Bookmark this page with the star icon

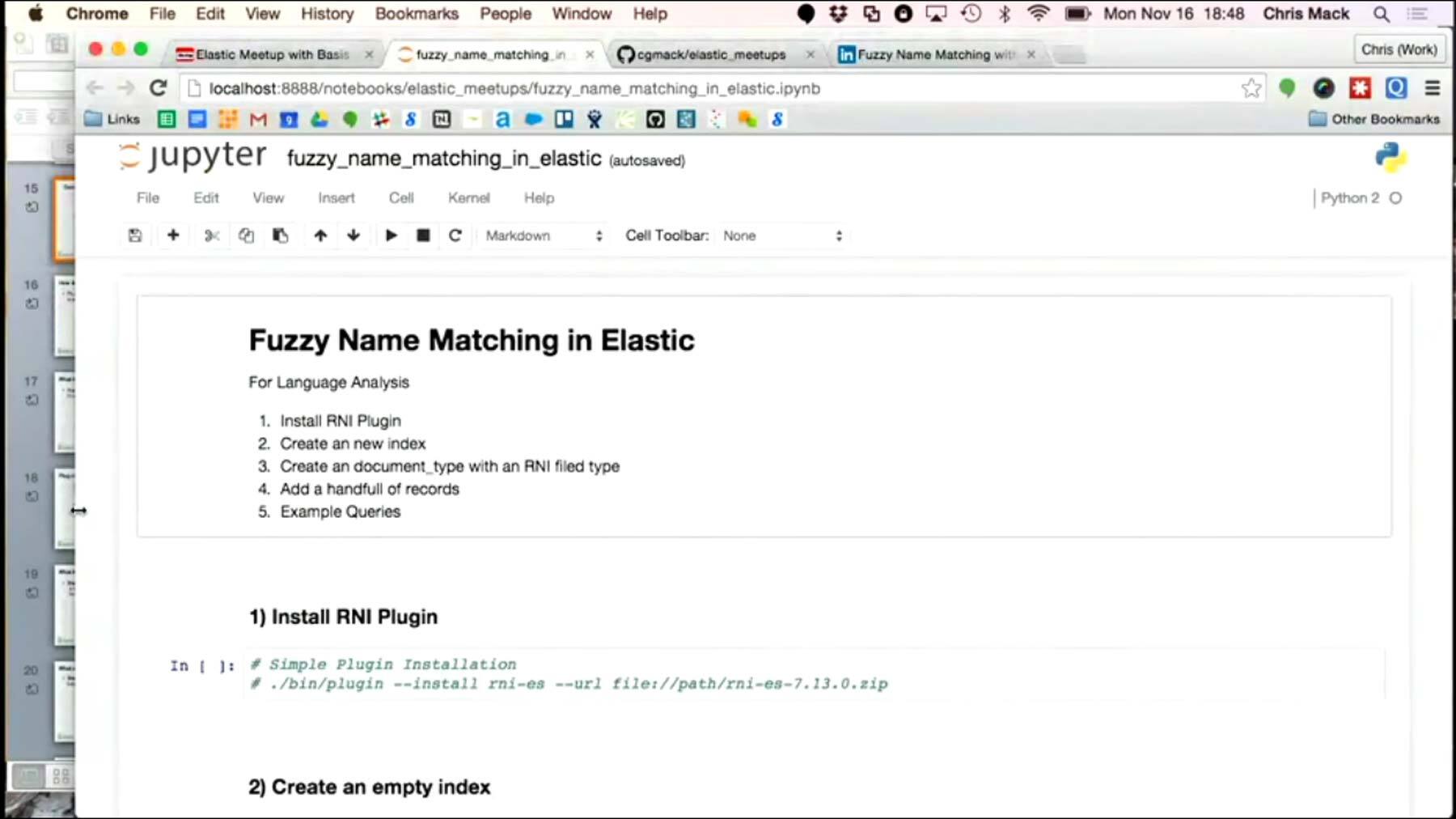pos(1251,88)
